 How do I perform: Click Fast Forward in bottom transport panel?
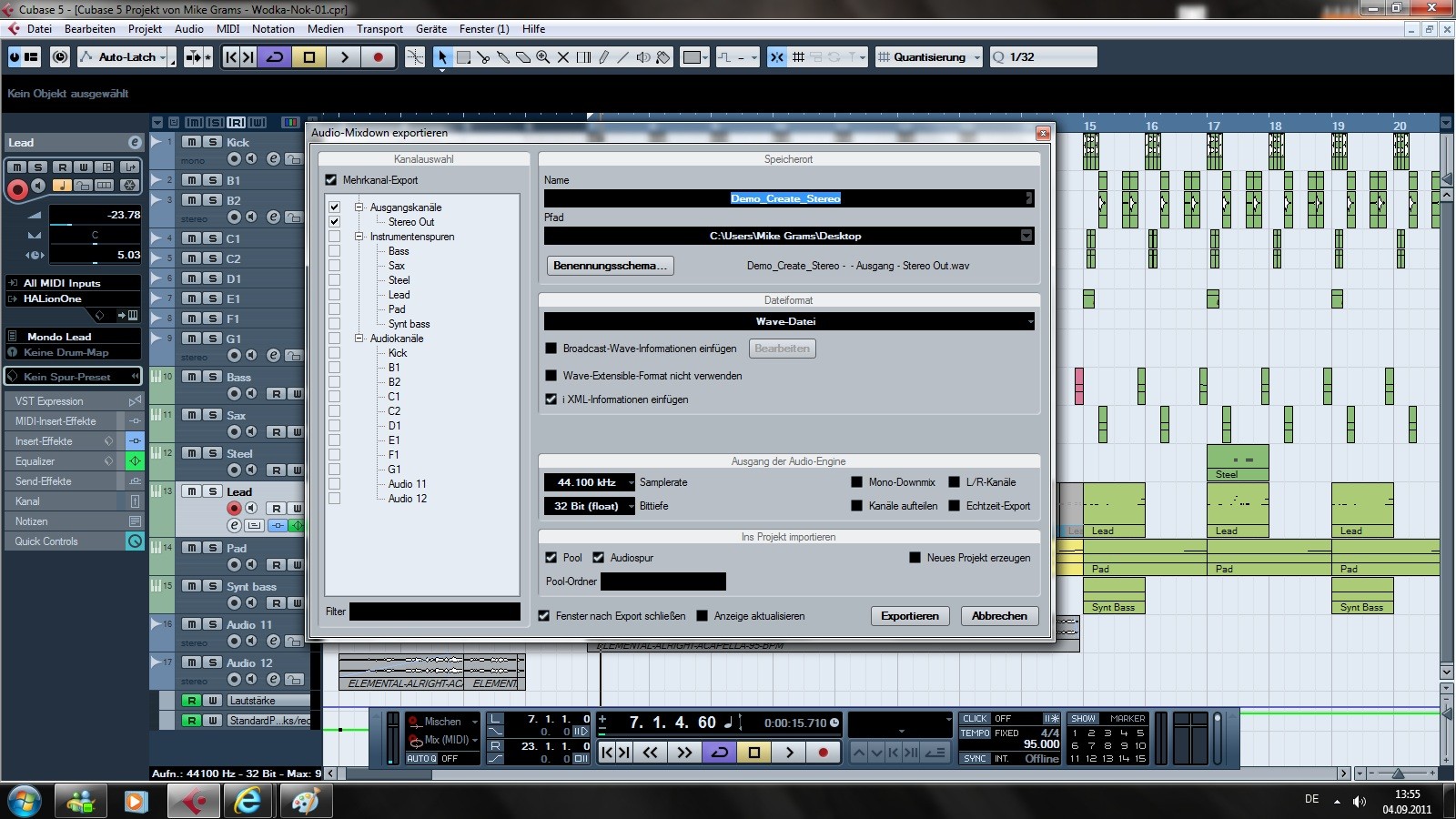coord(684,753)
